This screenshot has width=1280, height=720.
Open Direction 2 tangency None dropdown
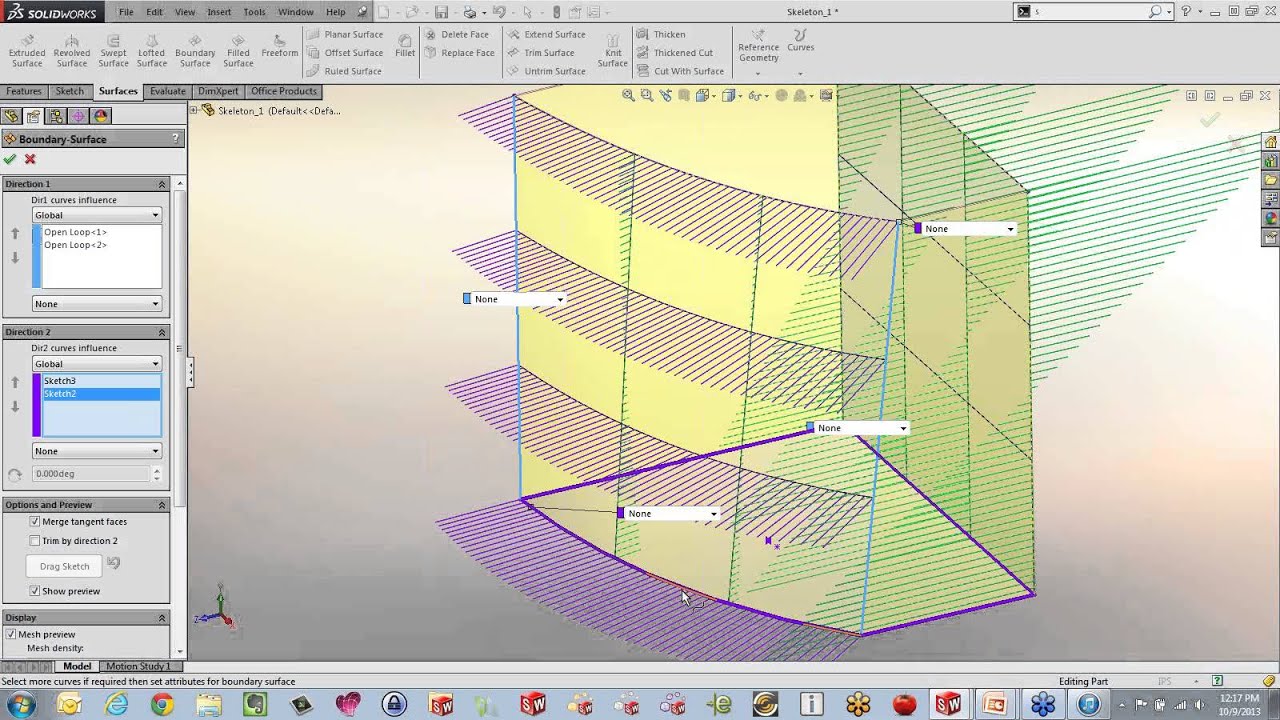coord(97,451)
